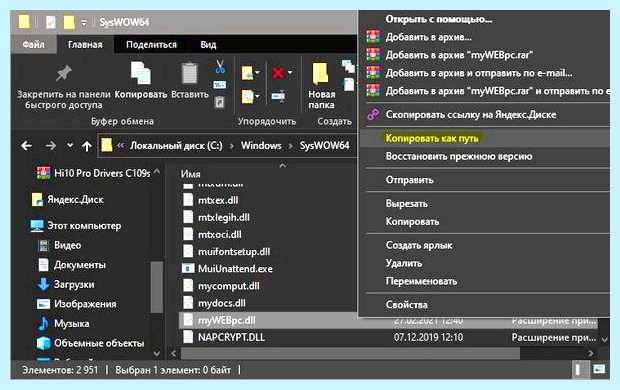Go back with the left arrow

(x=26, y=146)
